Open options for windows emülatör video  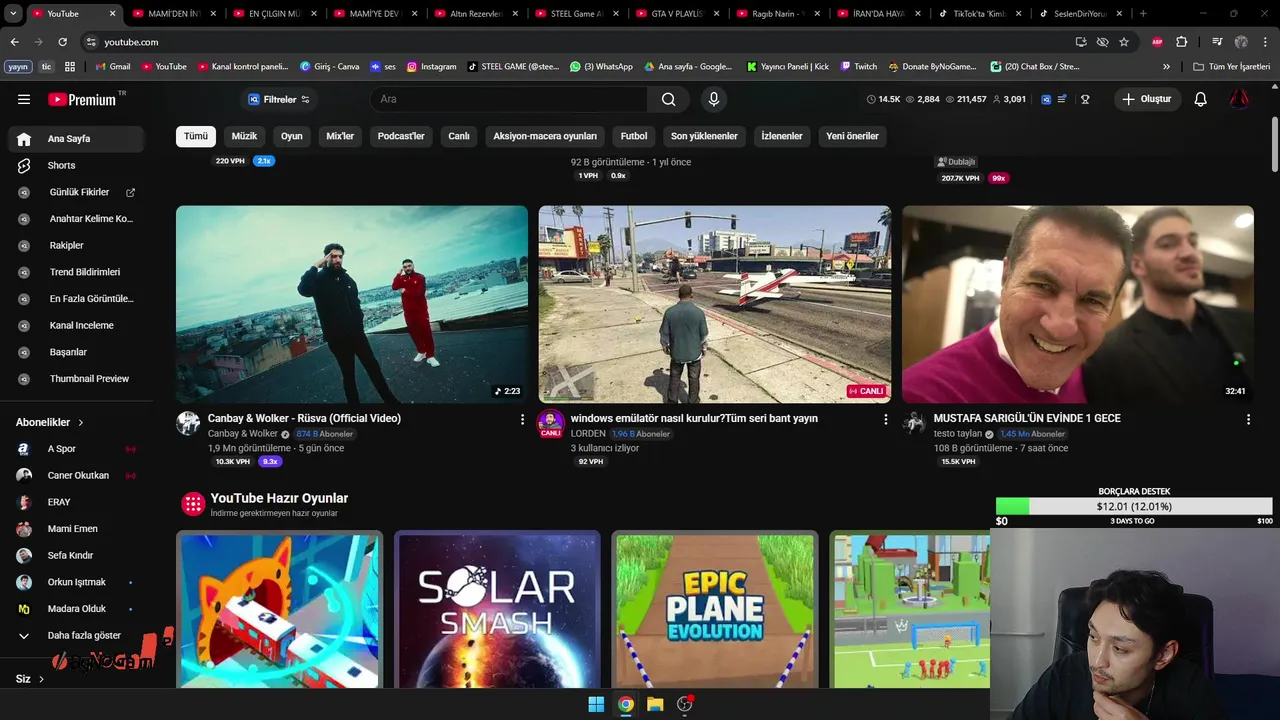[x=885, y=419]
